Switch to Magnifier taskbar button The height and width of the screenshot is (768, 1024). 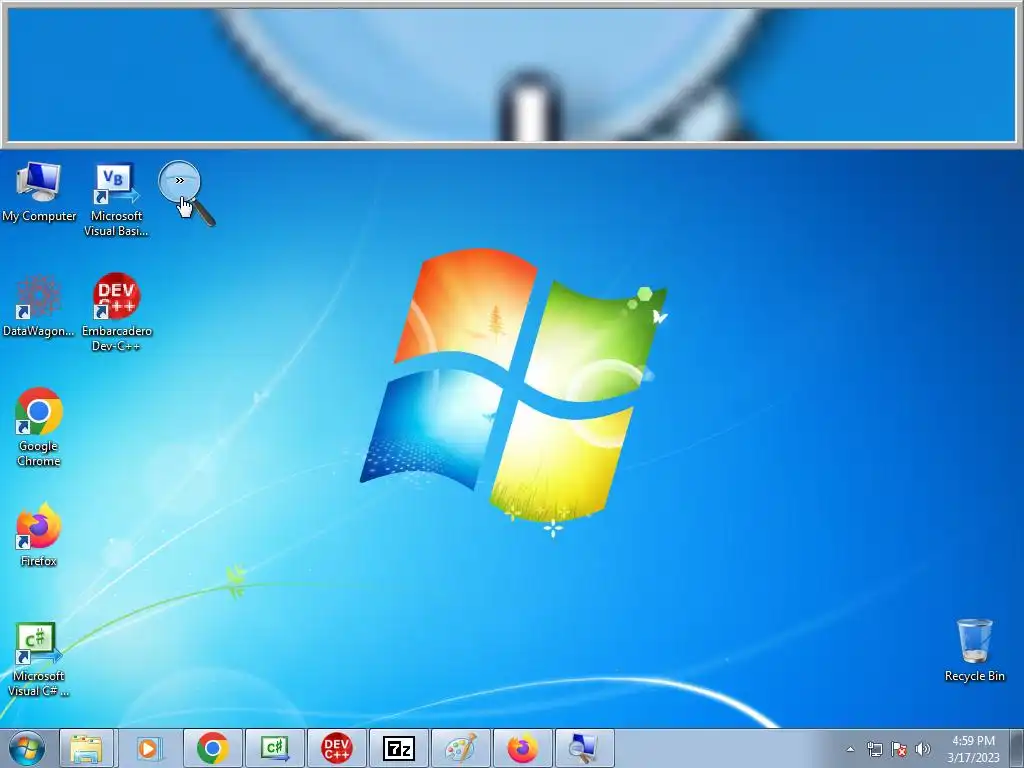[584, 748]
